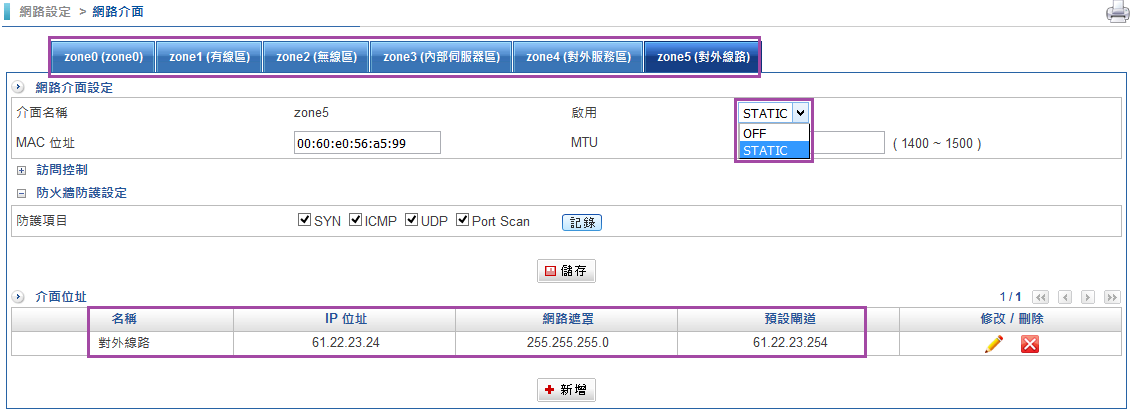Go to previous page of address list

point(1065,298)
